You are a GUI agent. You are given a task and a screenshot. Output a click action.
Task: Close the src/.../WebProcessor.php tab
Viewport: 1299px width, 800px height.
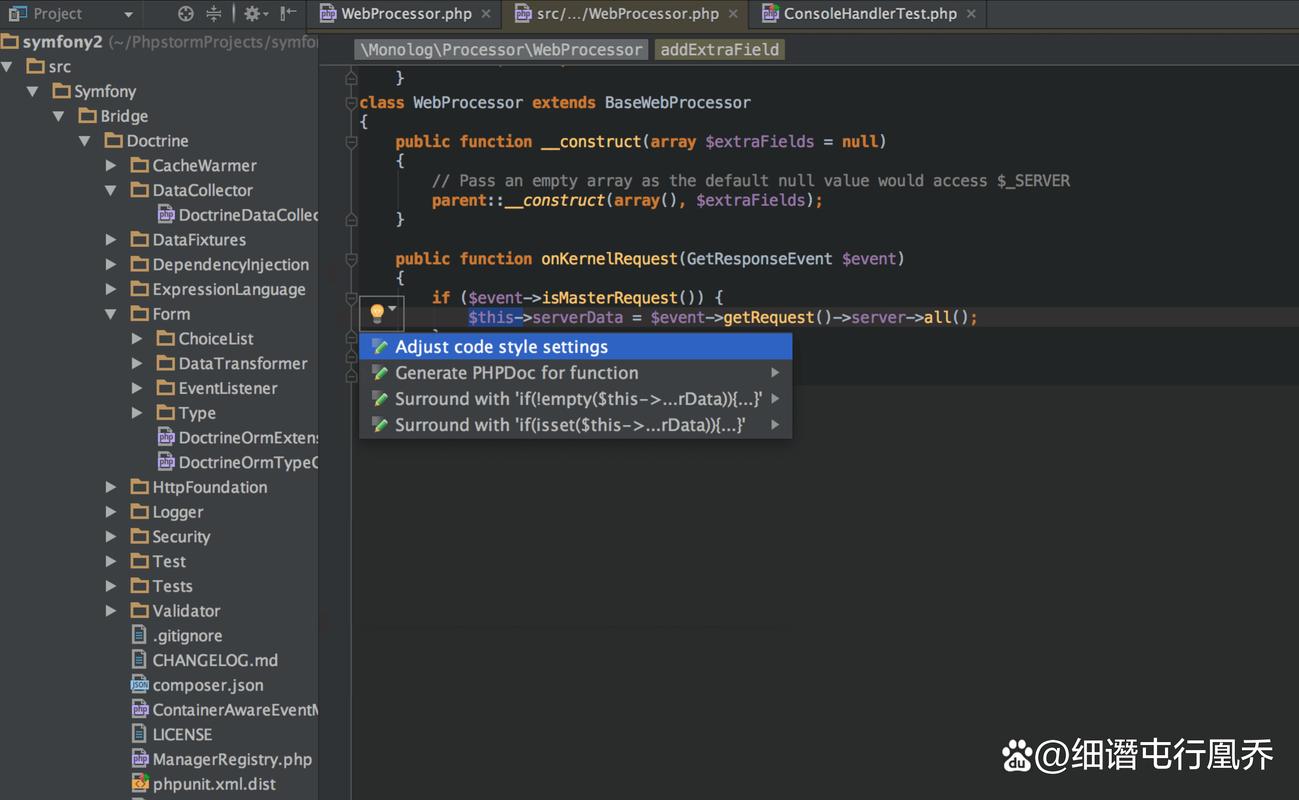[x=734, y=14]
